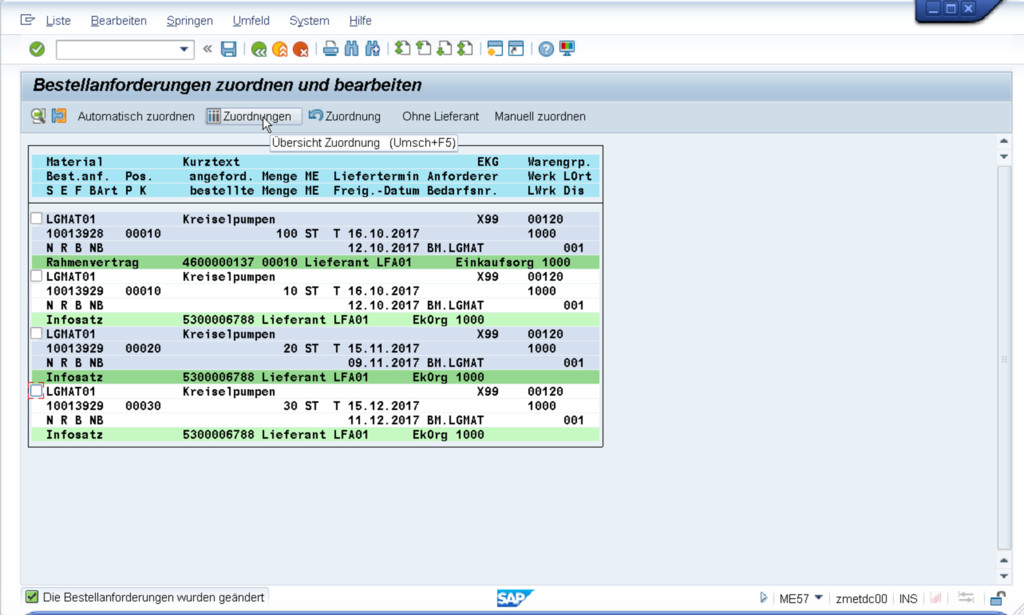Viewport: 1024px width, 615px height.
Task: Click the orange Exit icon
Action: coord(280,49)
